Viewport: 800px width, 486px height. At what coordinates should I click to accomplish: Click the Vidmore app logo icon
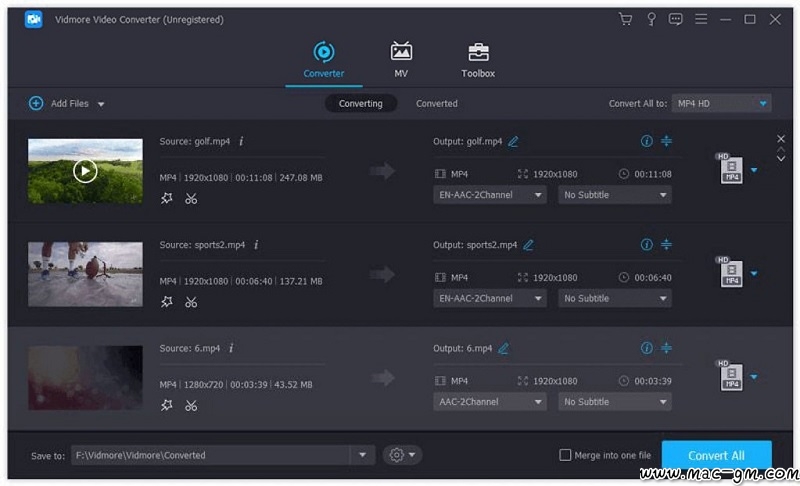(34, 19)
